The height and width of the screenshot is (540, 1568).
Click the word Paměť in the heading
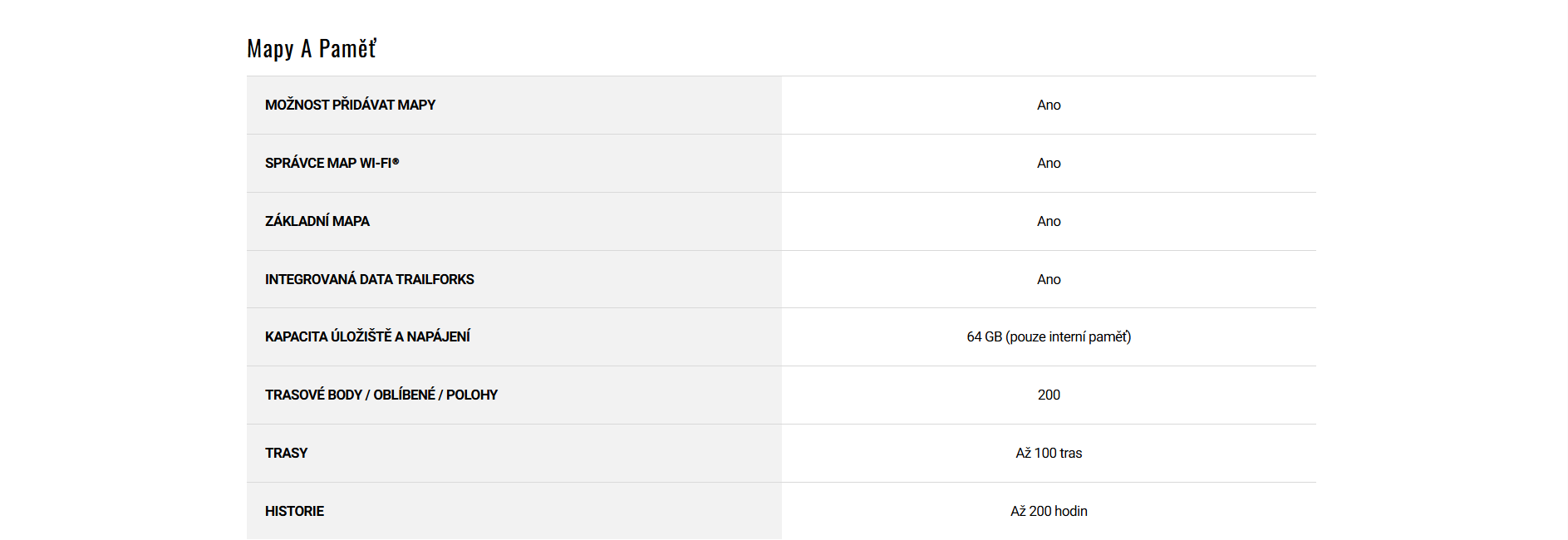(347, 49)
